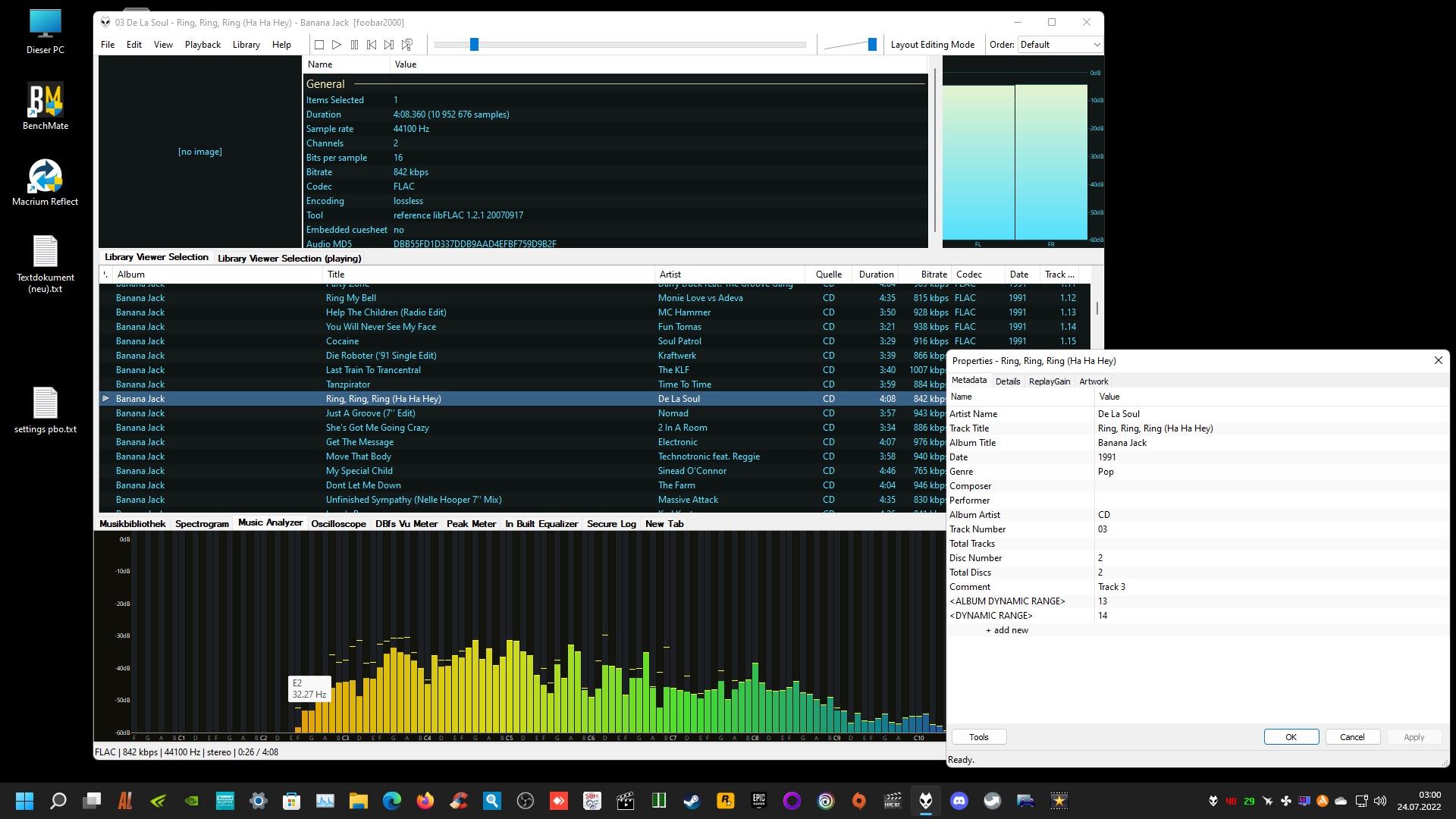Screen dimensions: 1456x819
Task: Skip to the next track
Action: (389, 45)
